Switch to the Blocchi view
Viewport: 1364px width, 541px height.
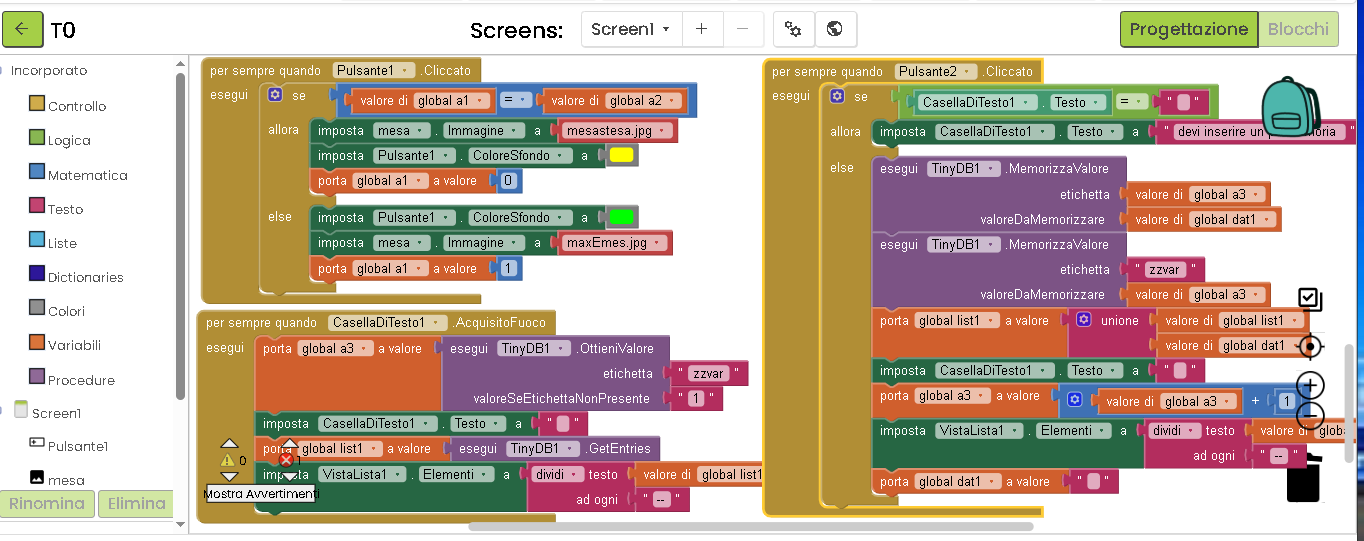[1298, 29]
